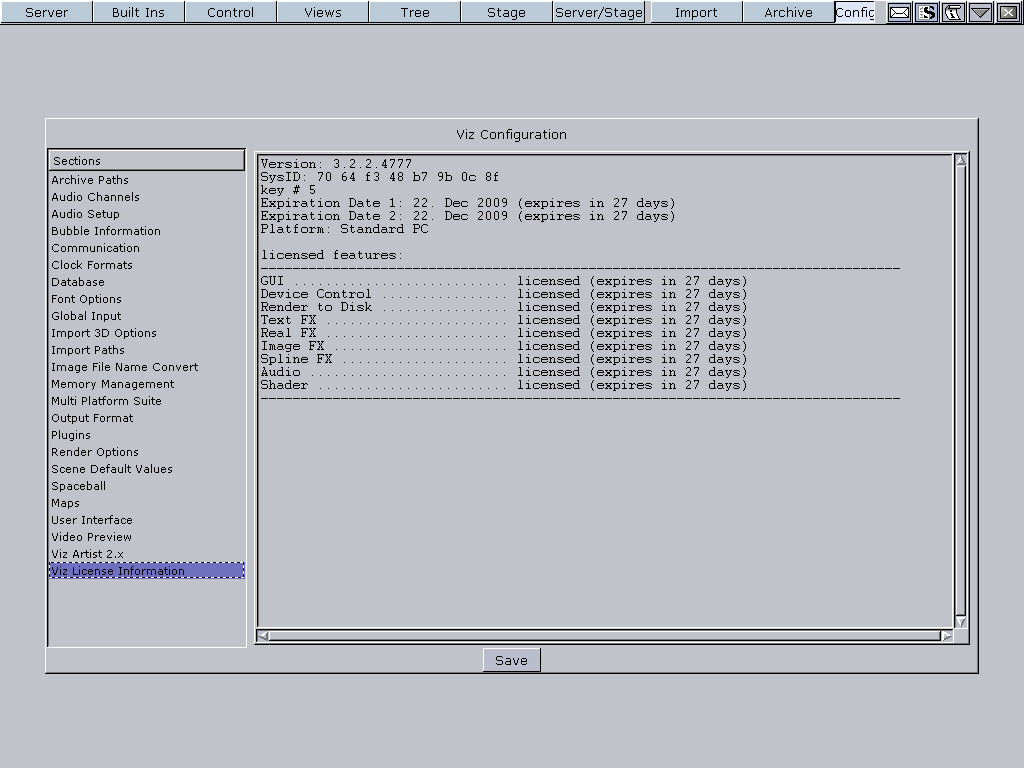Screen dimensions: 1024x768
Task: Click the info scroll icon
Action: 954,12
